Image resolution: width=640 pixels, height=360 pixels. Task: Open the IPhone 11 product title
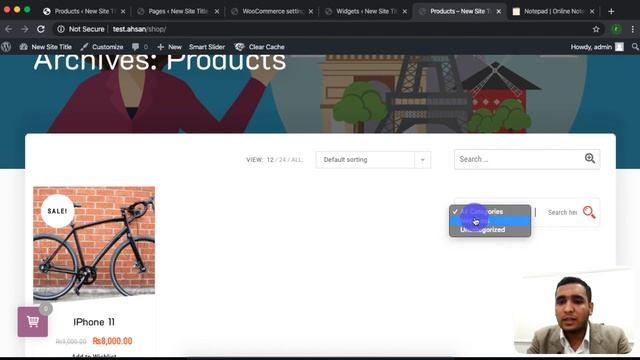click(94, 322)
